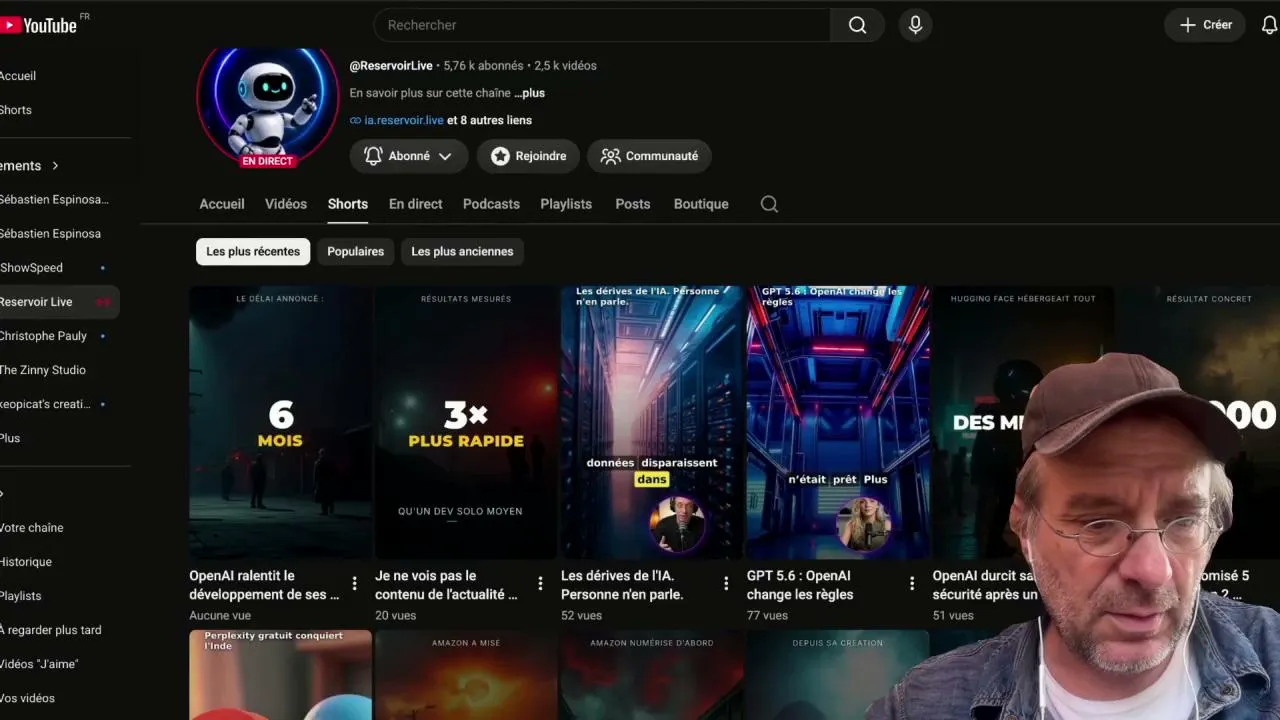Expand the channel description via "...plus"

click(x=530, y=93)
